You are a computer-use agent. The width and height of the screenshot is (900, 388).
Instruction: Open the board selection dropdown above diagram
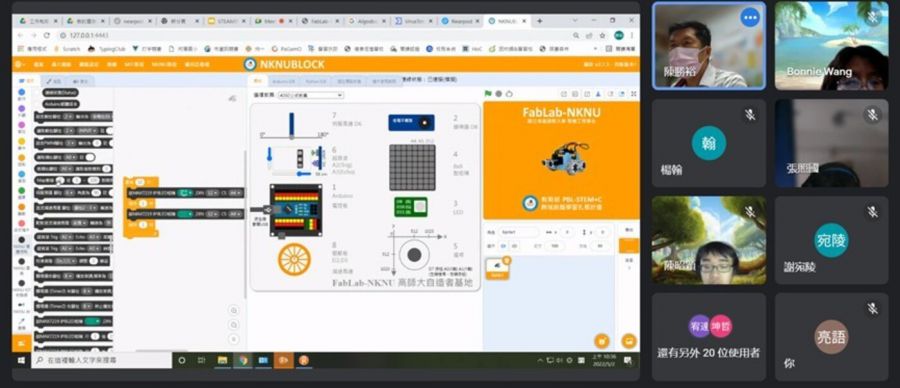311,95
